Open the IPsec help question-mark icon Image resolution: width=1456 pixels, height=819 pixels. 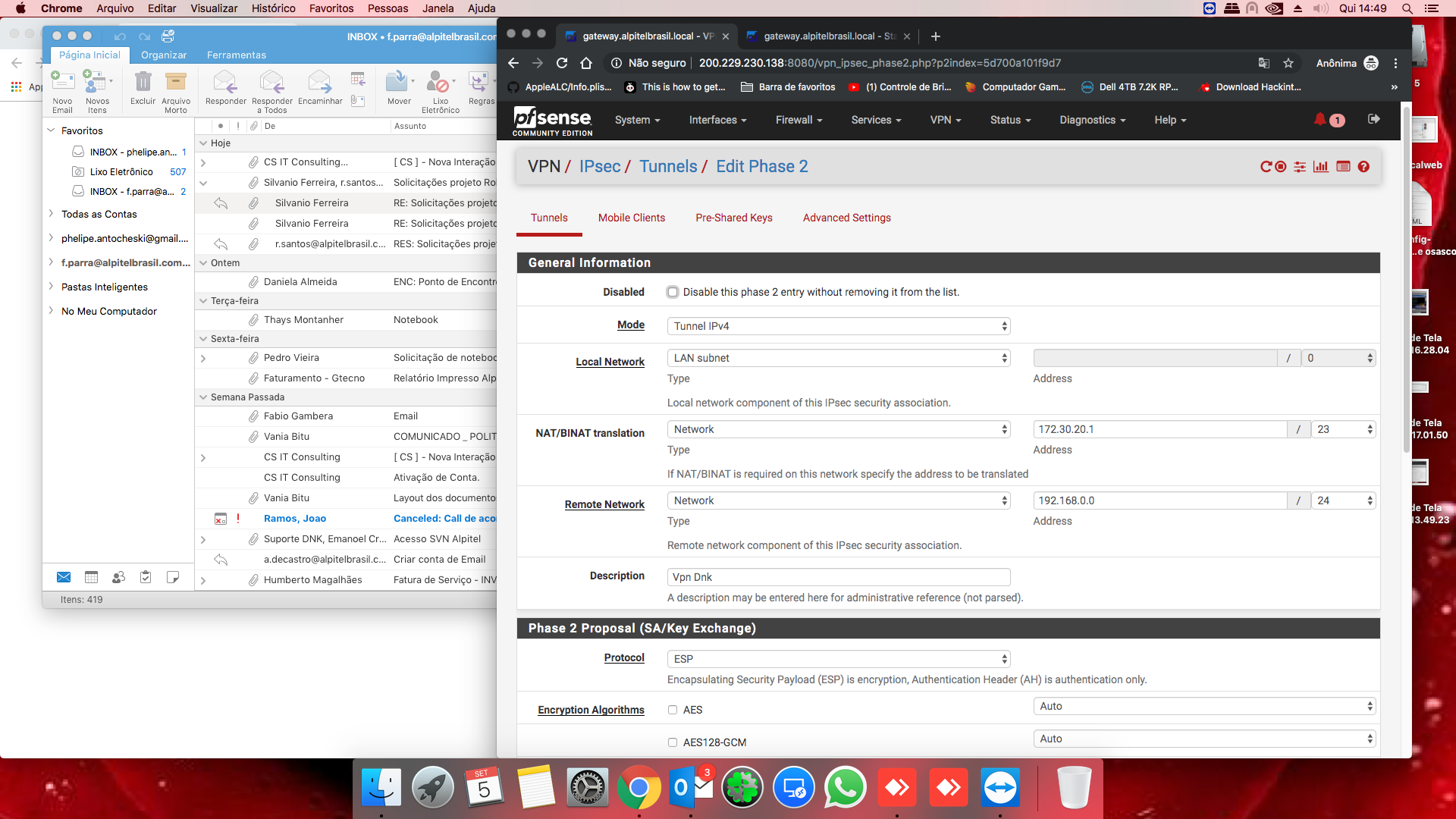point(1363,167)
